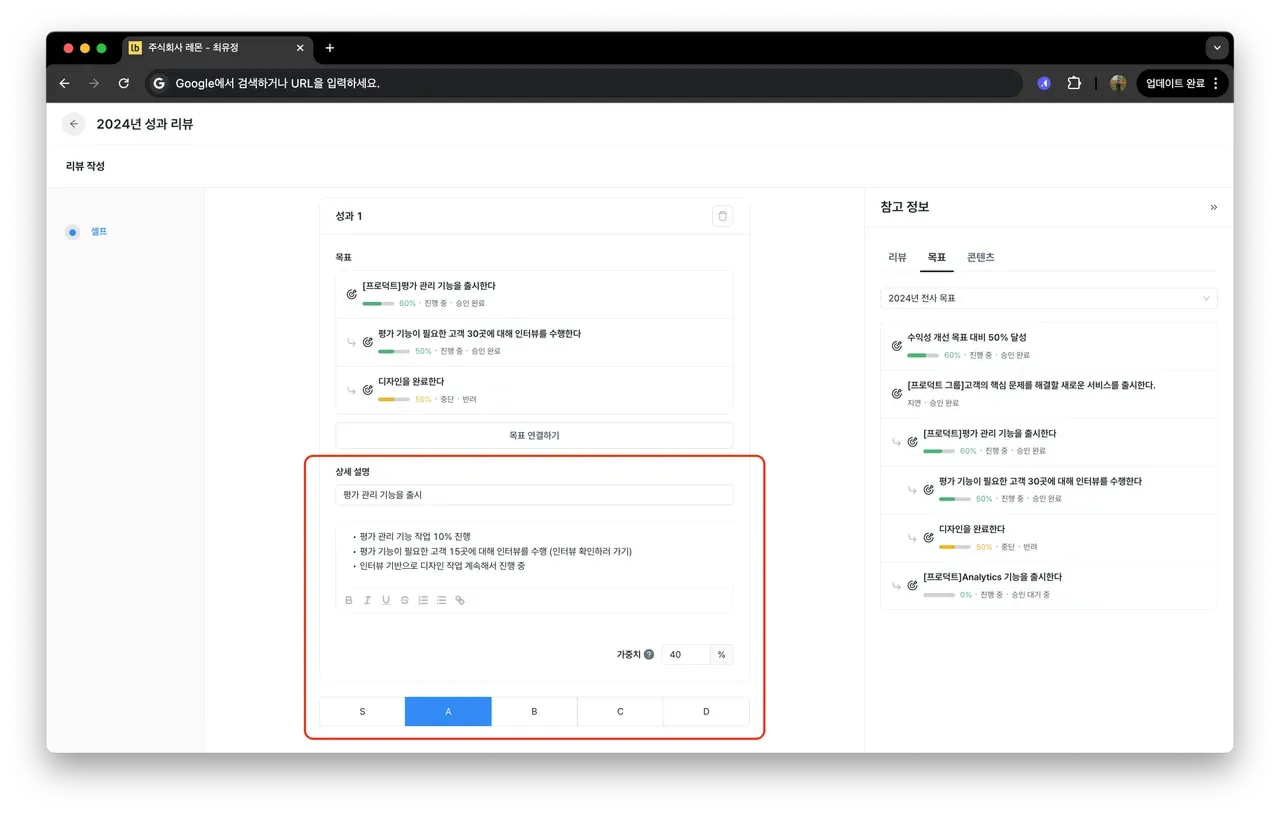This screenshot has height=814, width=1280.
Task: Select grade B
Action: (534, 711)
